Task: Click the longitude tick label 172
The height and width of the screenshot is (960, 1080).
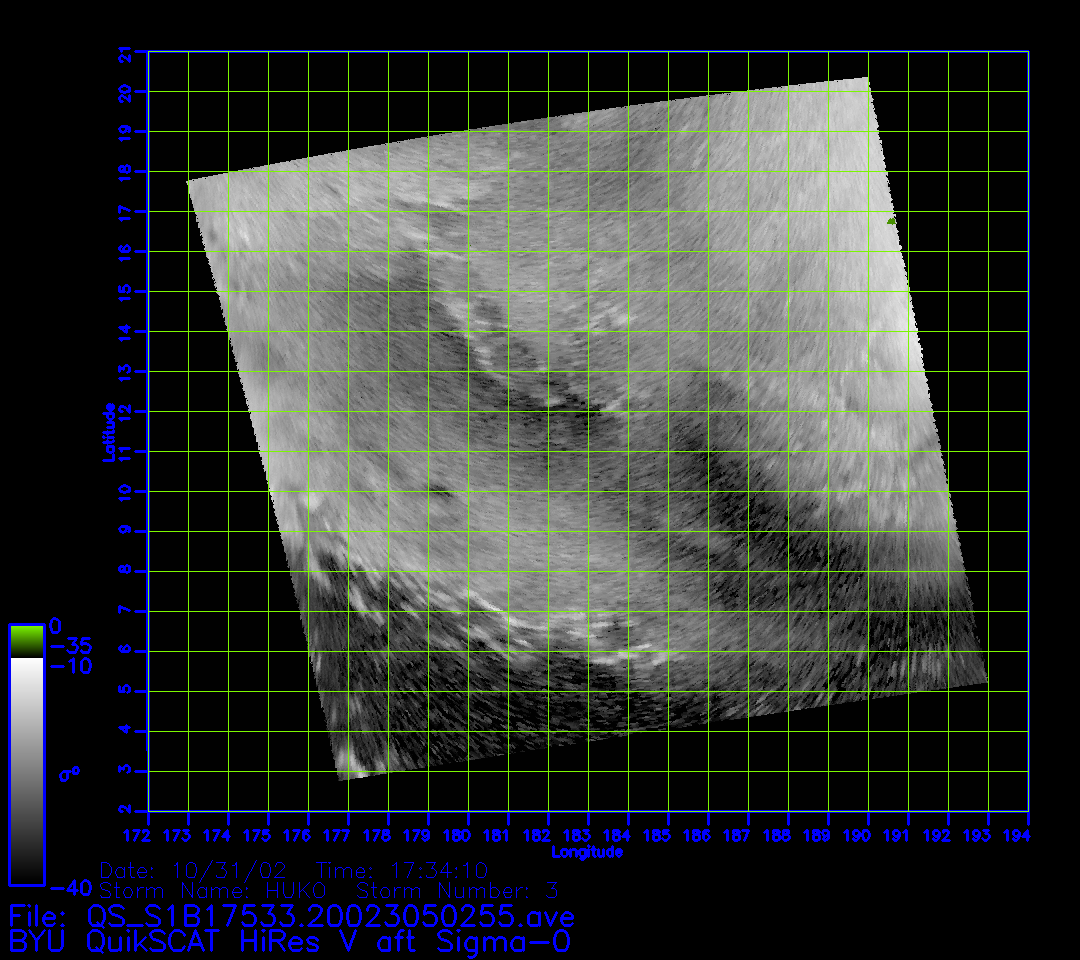Action: click(x=148, y=834)
